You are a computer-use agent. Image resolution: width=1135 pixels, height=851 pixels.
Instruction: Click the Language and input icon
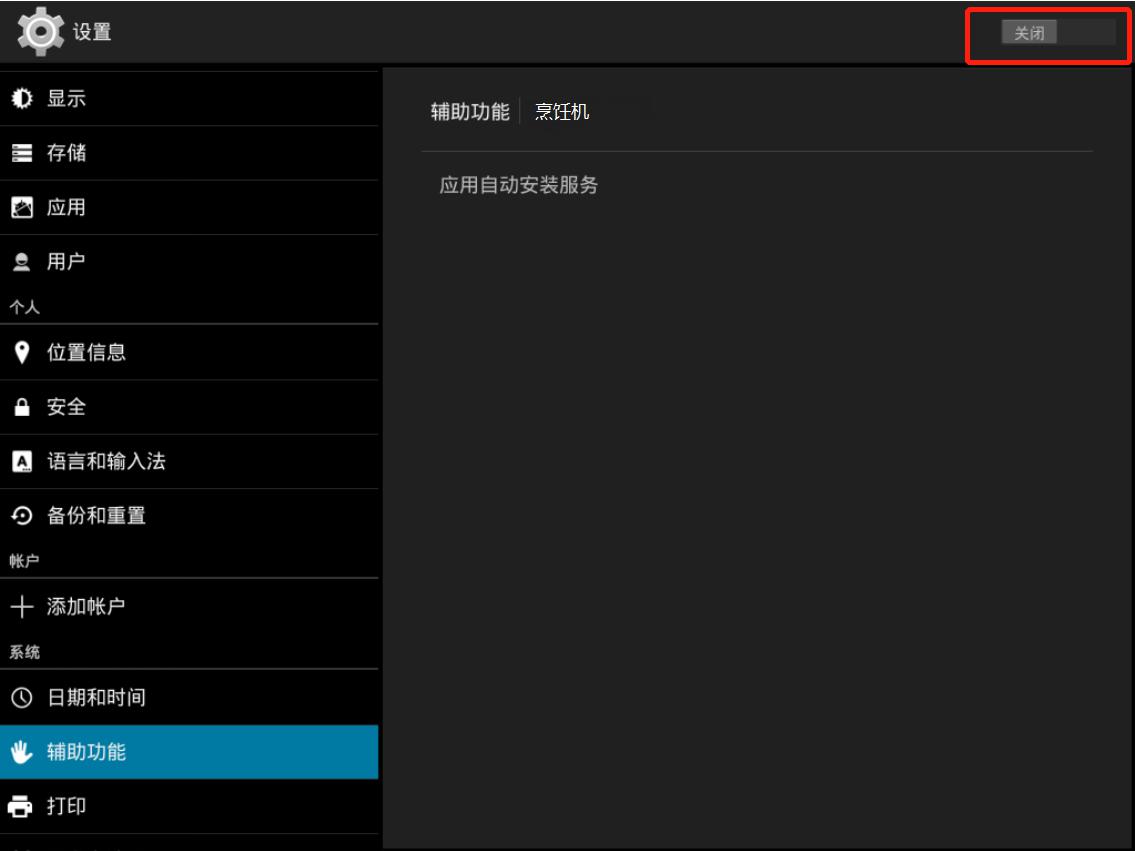(21, 462)
